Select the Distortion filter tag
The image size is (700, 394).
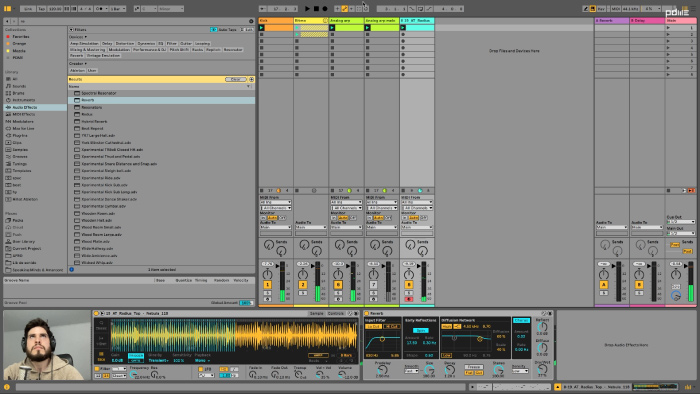point(125,44)
